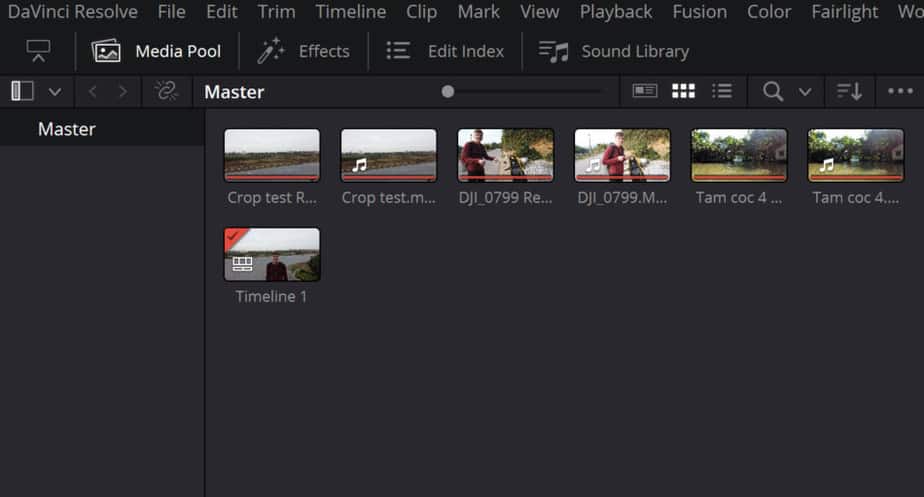
Task: Open the Clip menu
Action: [421, 12]
